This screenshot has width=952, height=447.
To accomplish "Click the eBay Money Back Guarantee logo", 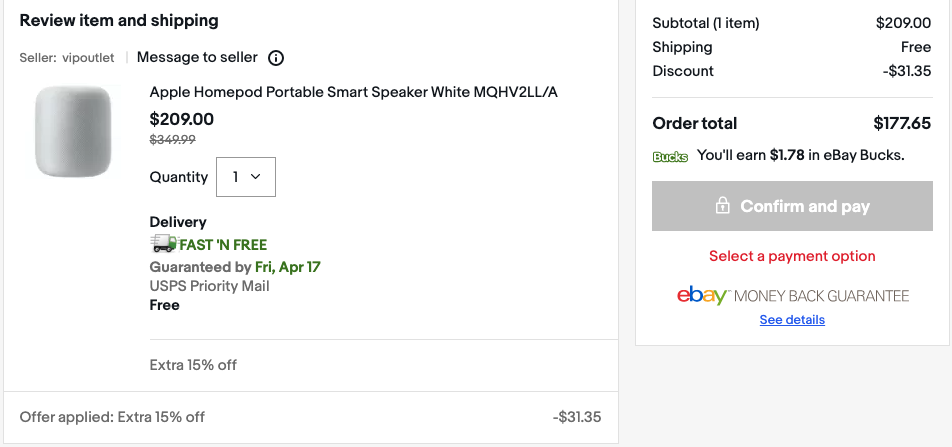I will tap(792, 296).
